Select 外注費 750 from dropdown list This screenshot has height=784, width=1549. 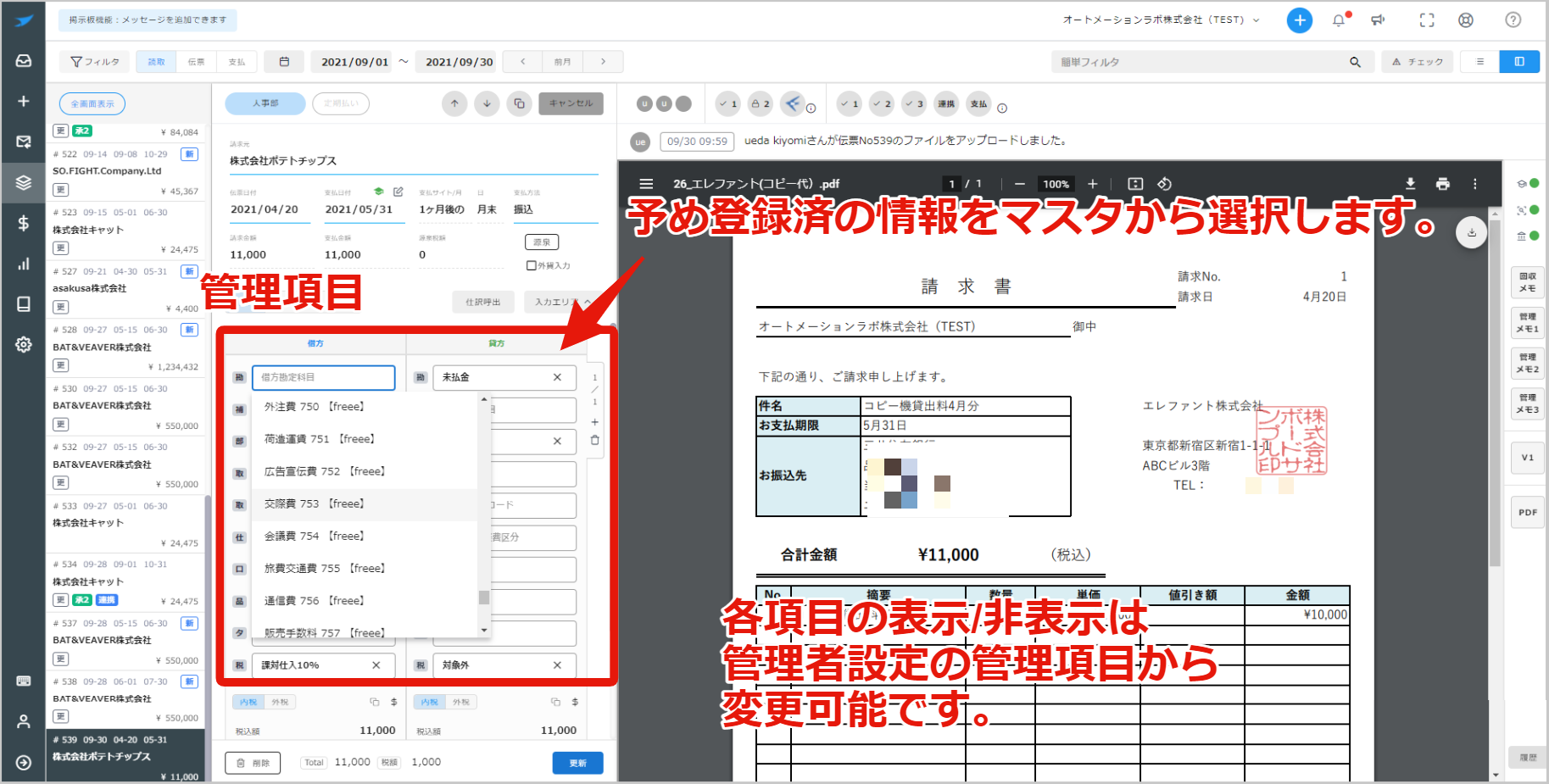click(x=365, y=407)
